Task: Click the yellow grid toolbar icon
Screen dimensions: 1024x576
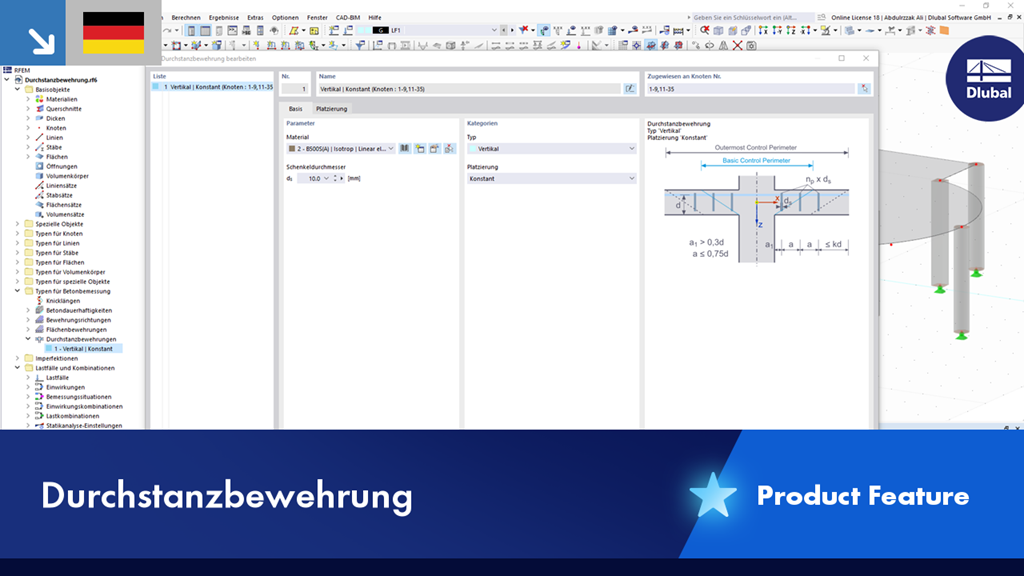Action: (x=314, y=31)
